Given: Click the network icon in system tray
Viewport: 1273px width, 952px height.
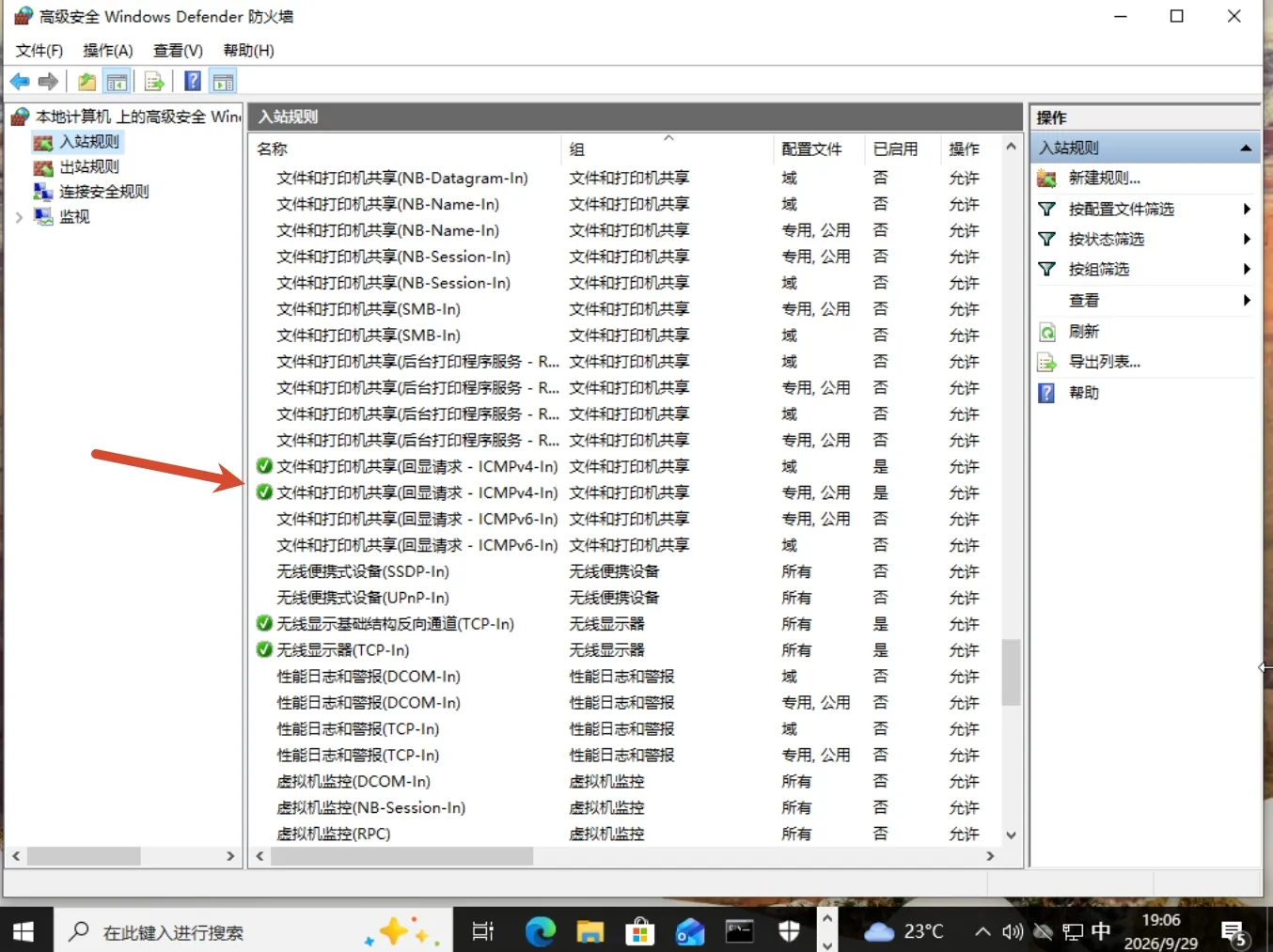Looking at the screenshot, I should click(x=1073, y=931).
